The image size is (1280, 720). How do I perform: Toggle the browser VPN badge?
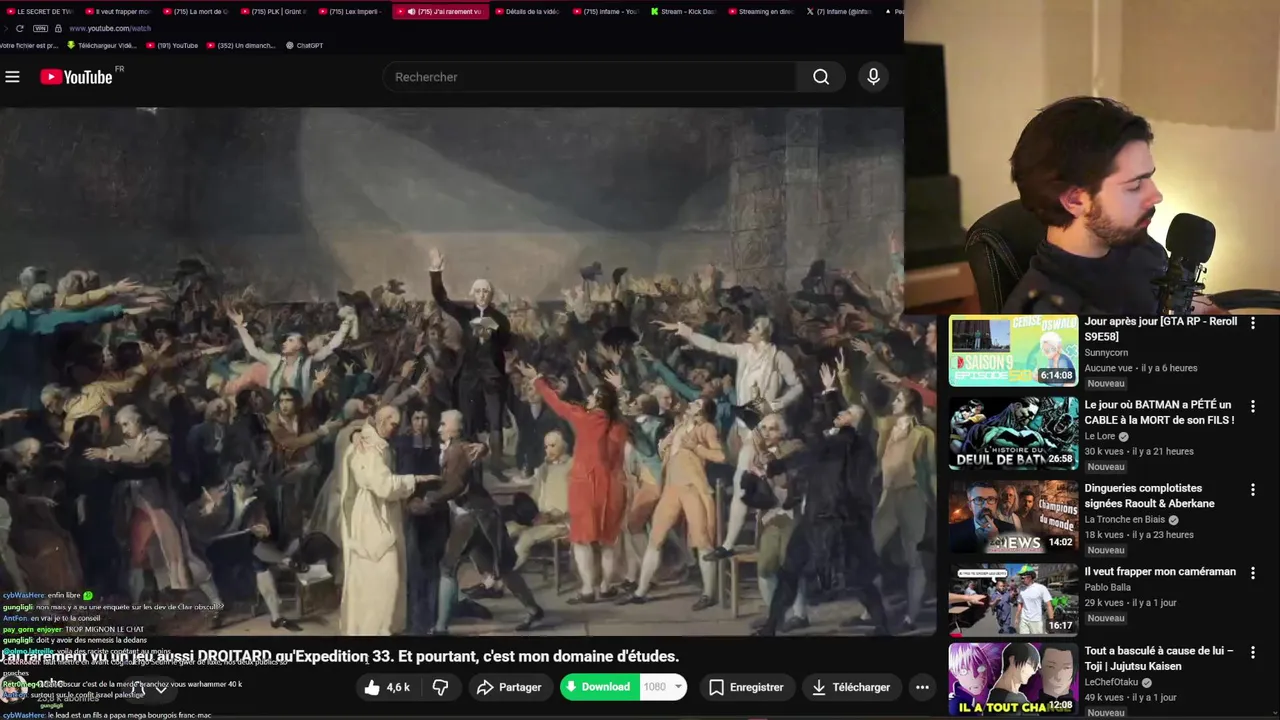[40, 28]
